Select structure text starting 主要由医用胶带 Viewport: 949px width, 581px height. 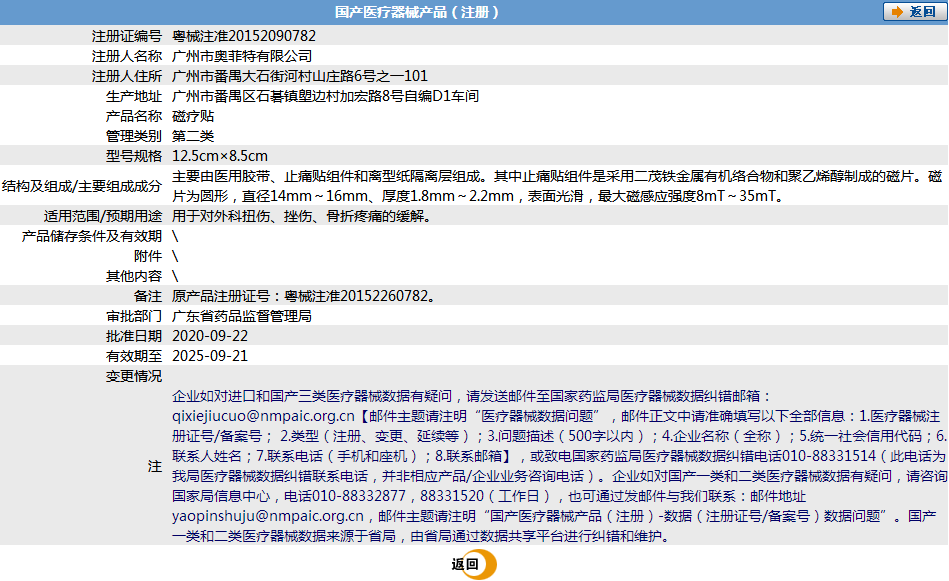point(557,186)
